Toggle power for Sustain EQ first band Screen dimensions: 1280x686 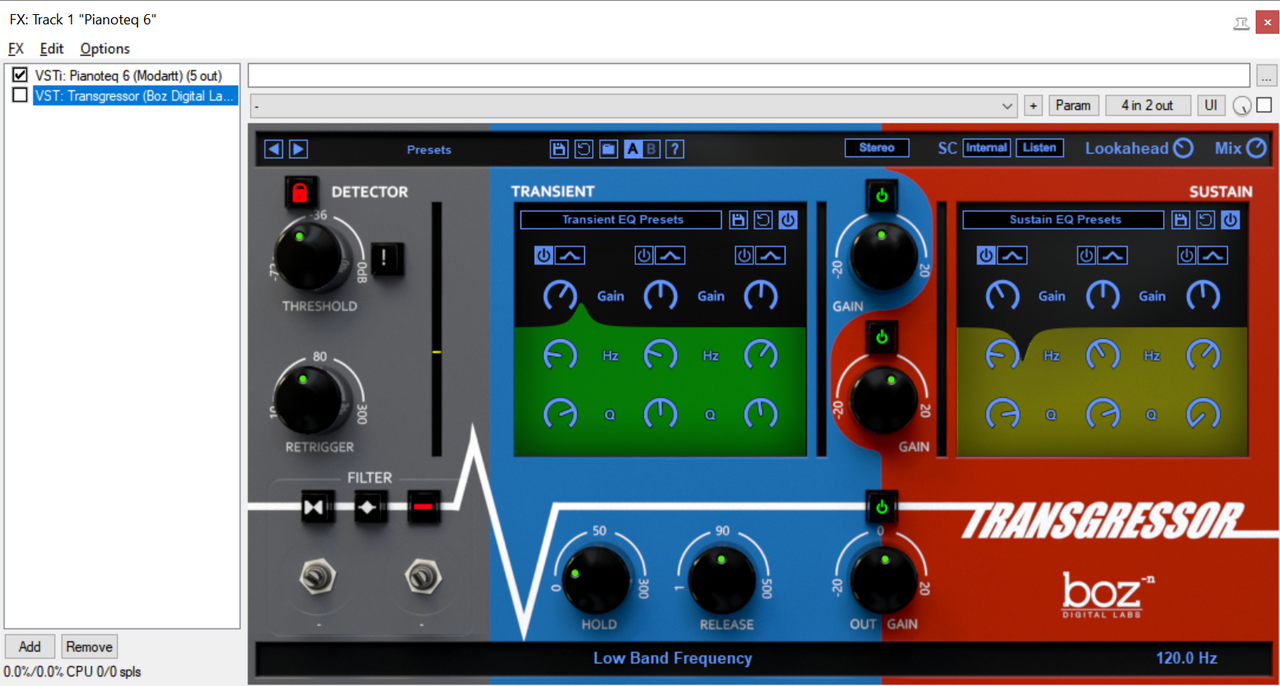tap(986, 256)
